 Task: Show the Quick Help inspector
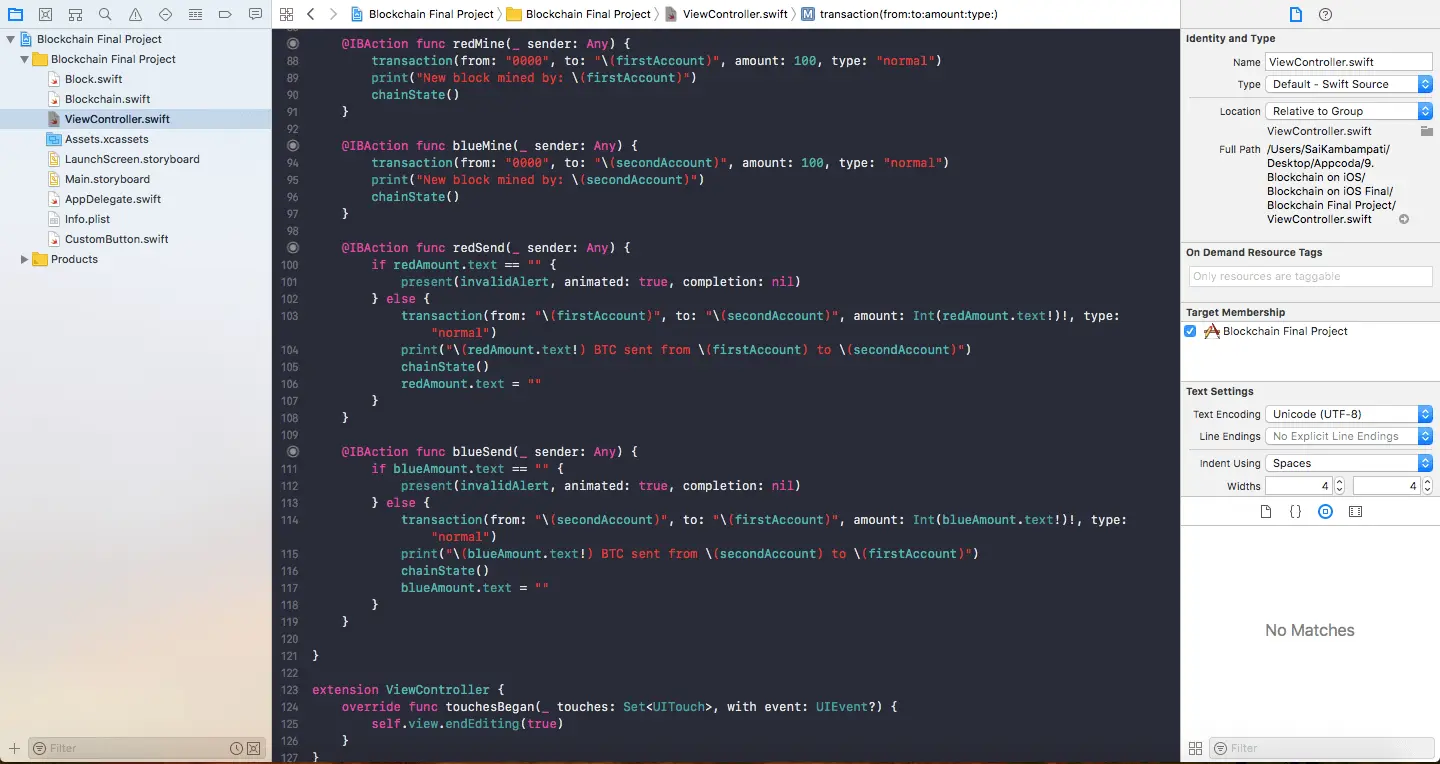click(x=1325, y=15)
